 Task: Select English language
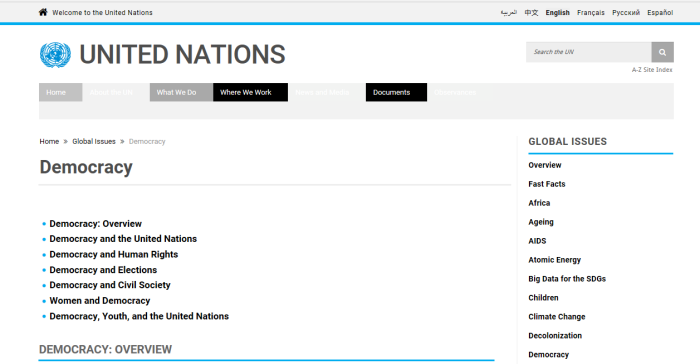558,13
